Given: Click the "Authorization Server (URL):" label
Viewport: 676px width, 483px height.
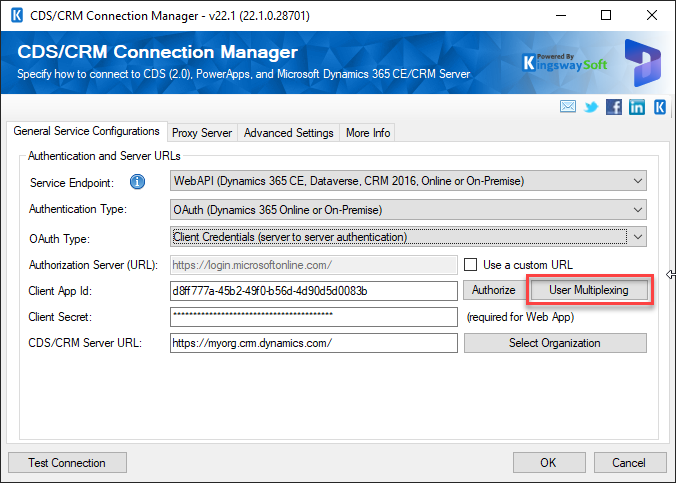Looking at the screenshot, I should coord(94,265).
